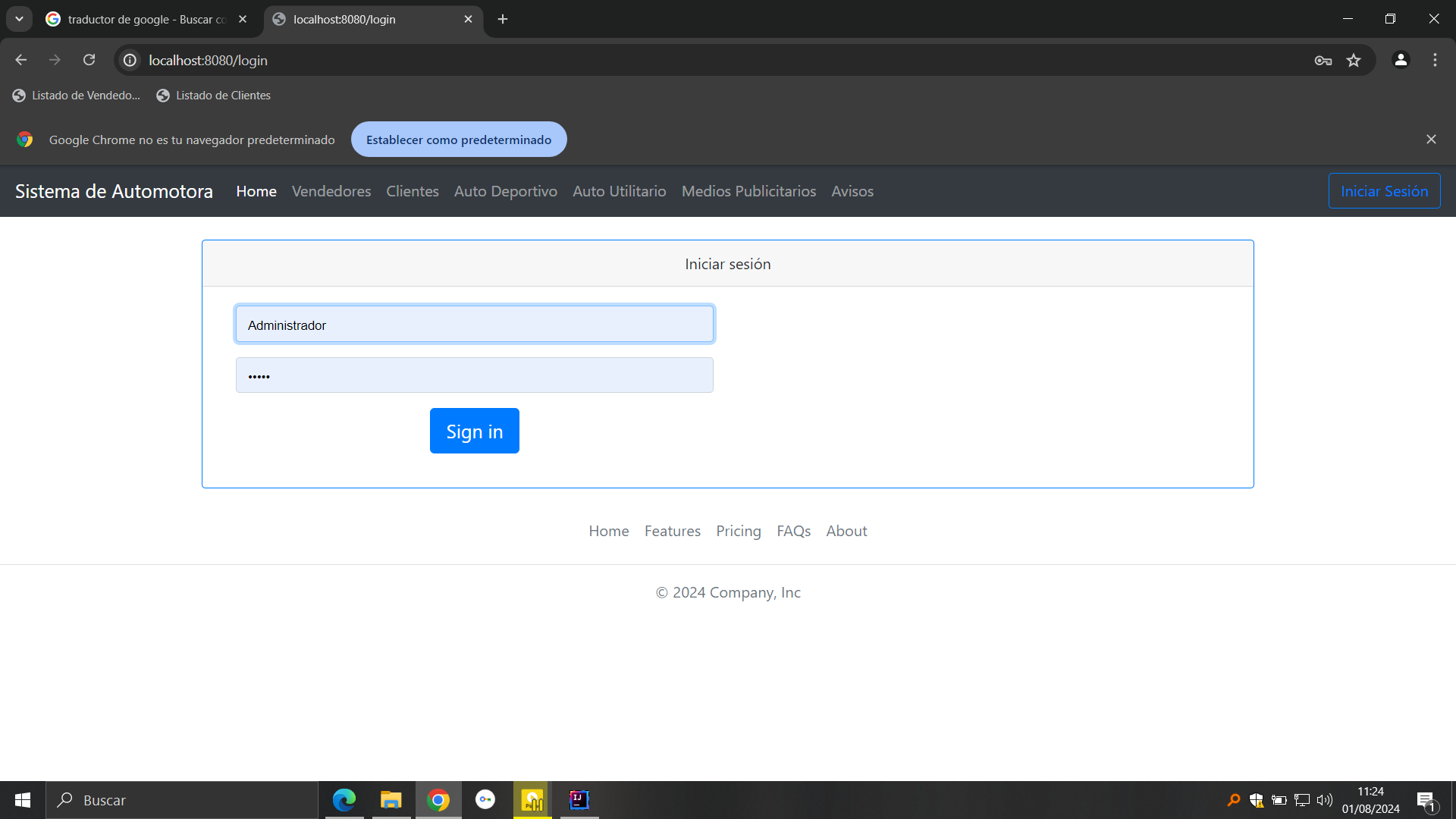Launch IntelliJ IDEA from the taskbar

pos(579,799)
